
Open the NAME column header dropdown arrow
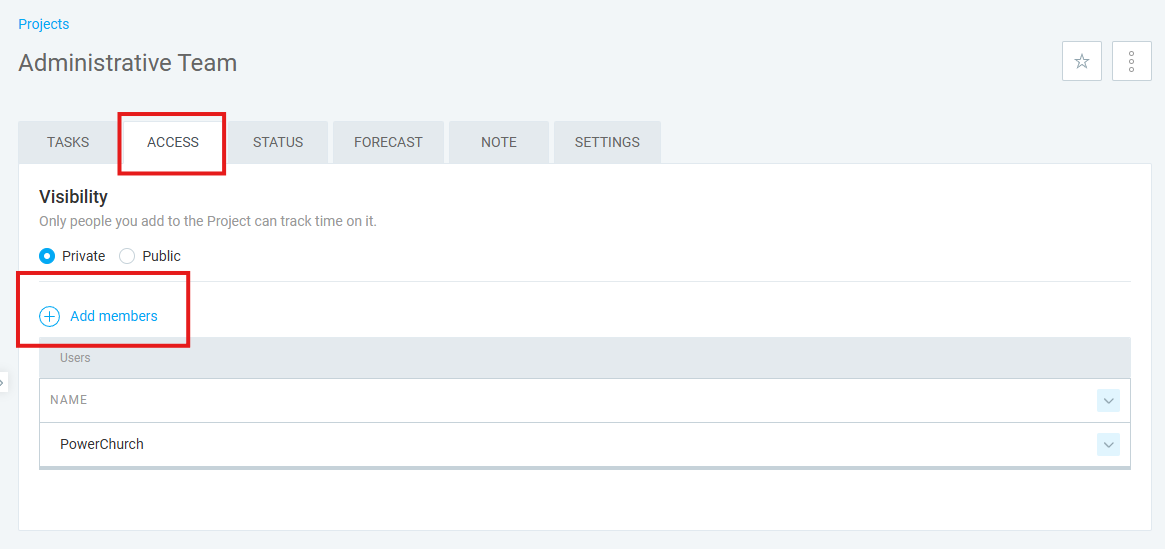(1109, 400)
